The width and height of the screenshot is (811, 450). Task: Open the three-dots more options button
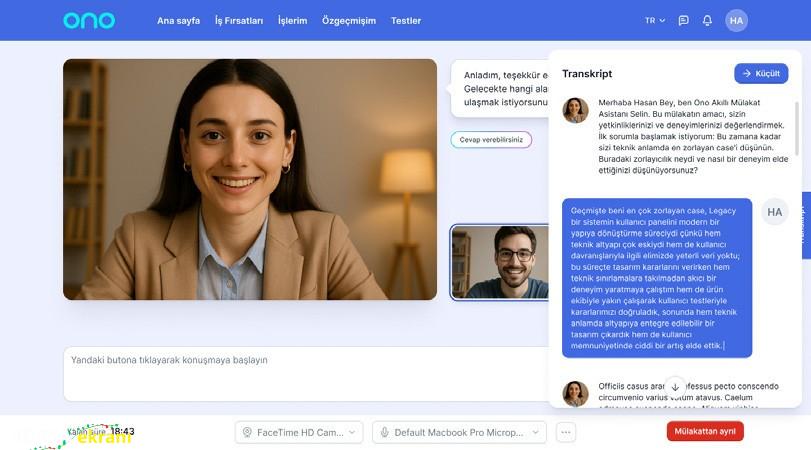tap(566, 432)
